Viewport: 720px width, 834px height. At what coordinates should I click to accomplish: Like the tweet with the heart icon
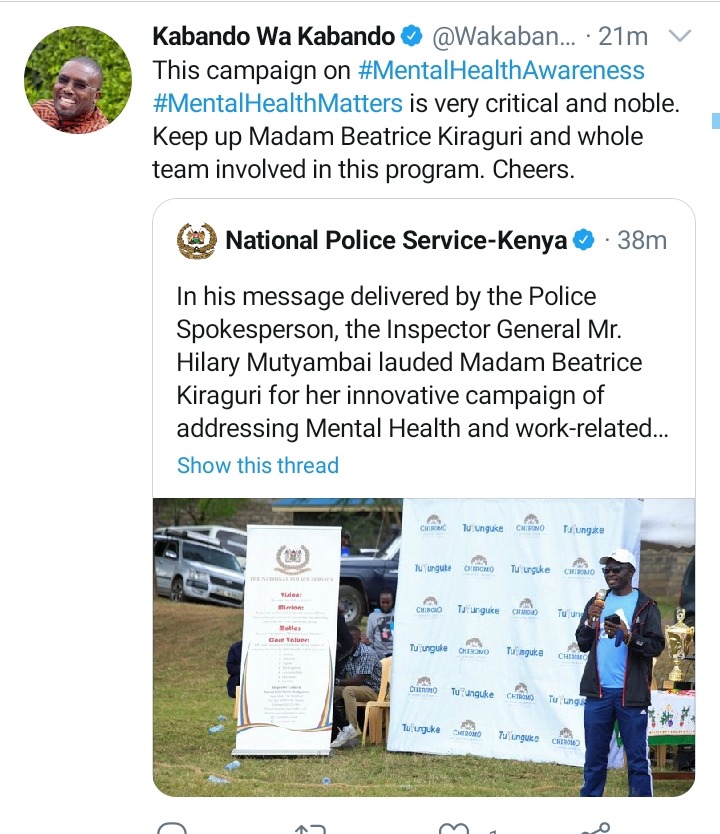(x=454, y=828)
